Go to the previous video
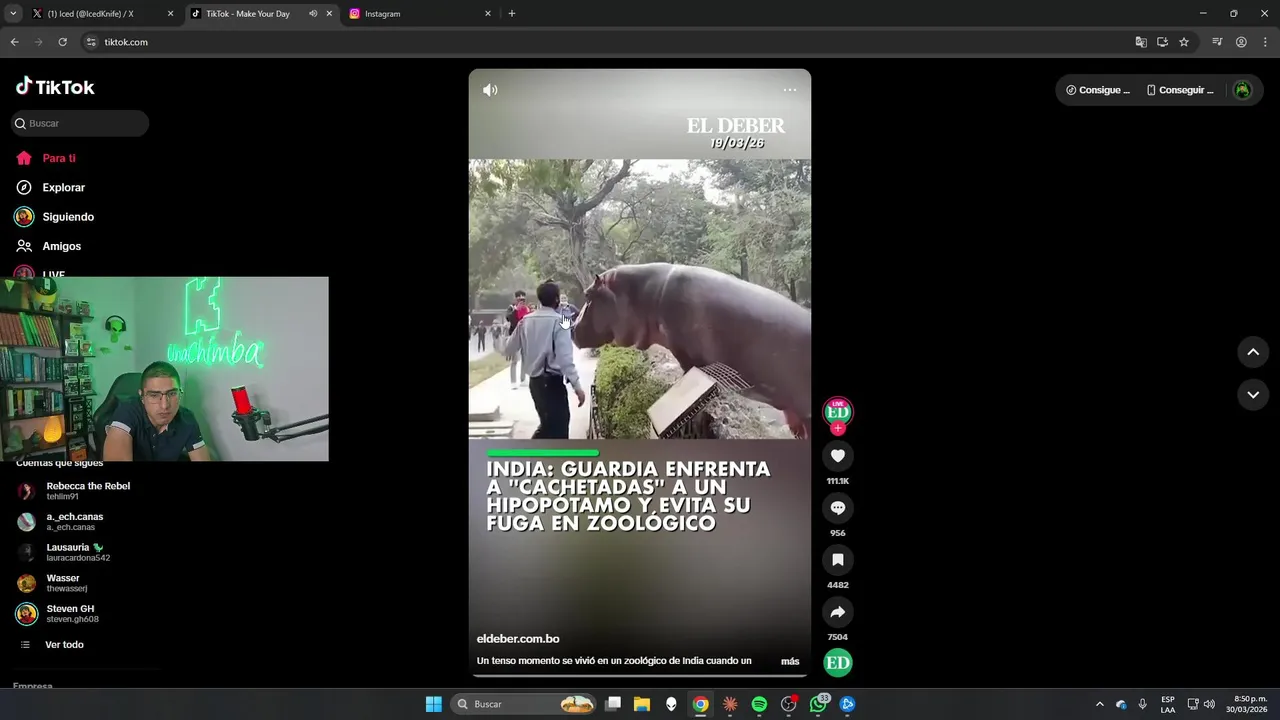1280x720 pixels. coord(1253,352)
